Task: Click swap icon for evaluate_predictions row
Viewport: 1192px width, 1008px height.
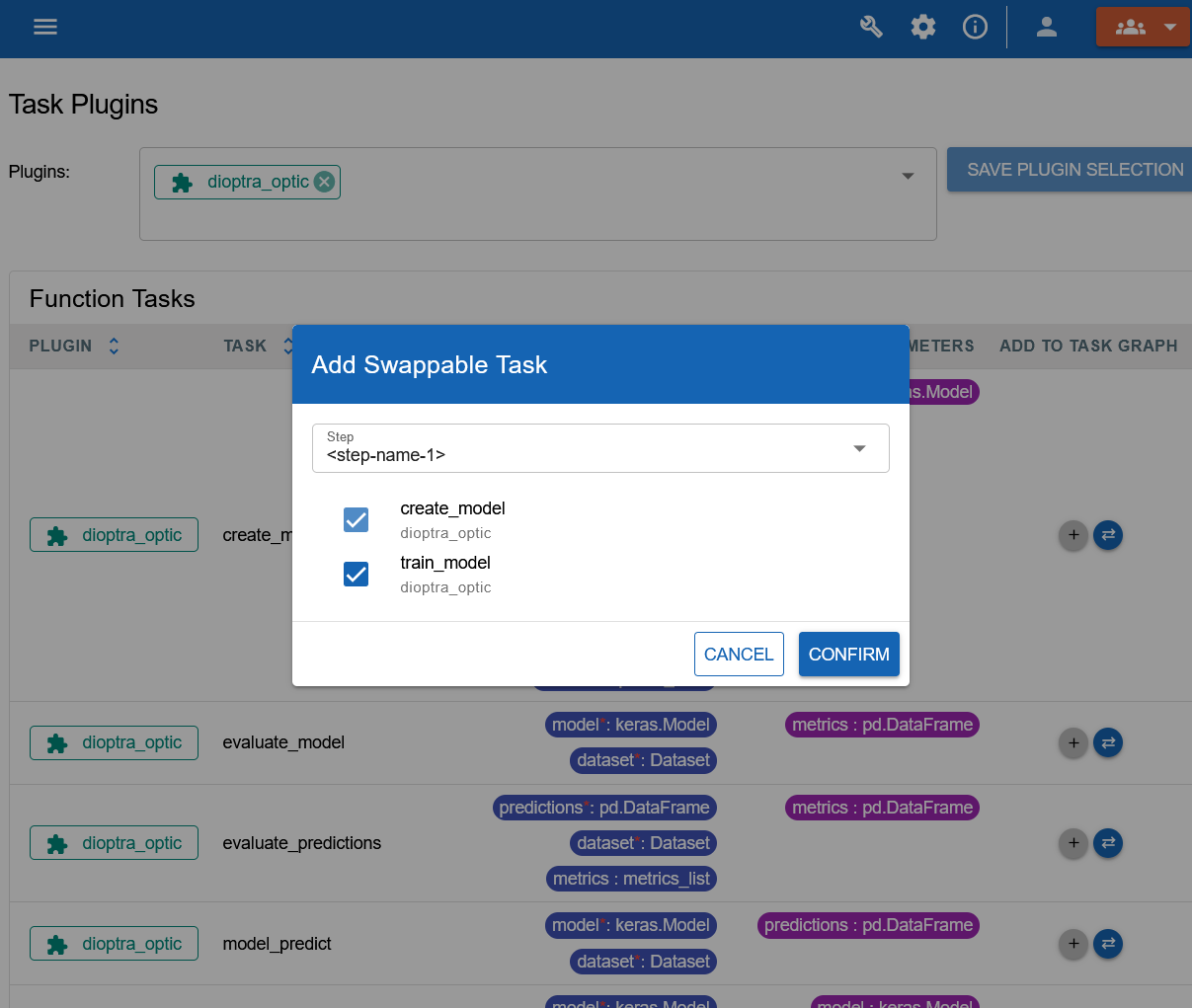Action: (x=1108, y=843)
